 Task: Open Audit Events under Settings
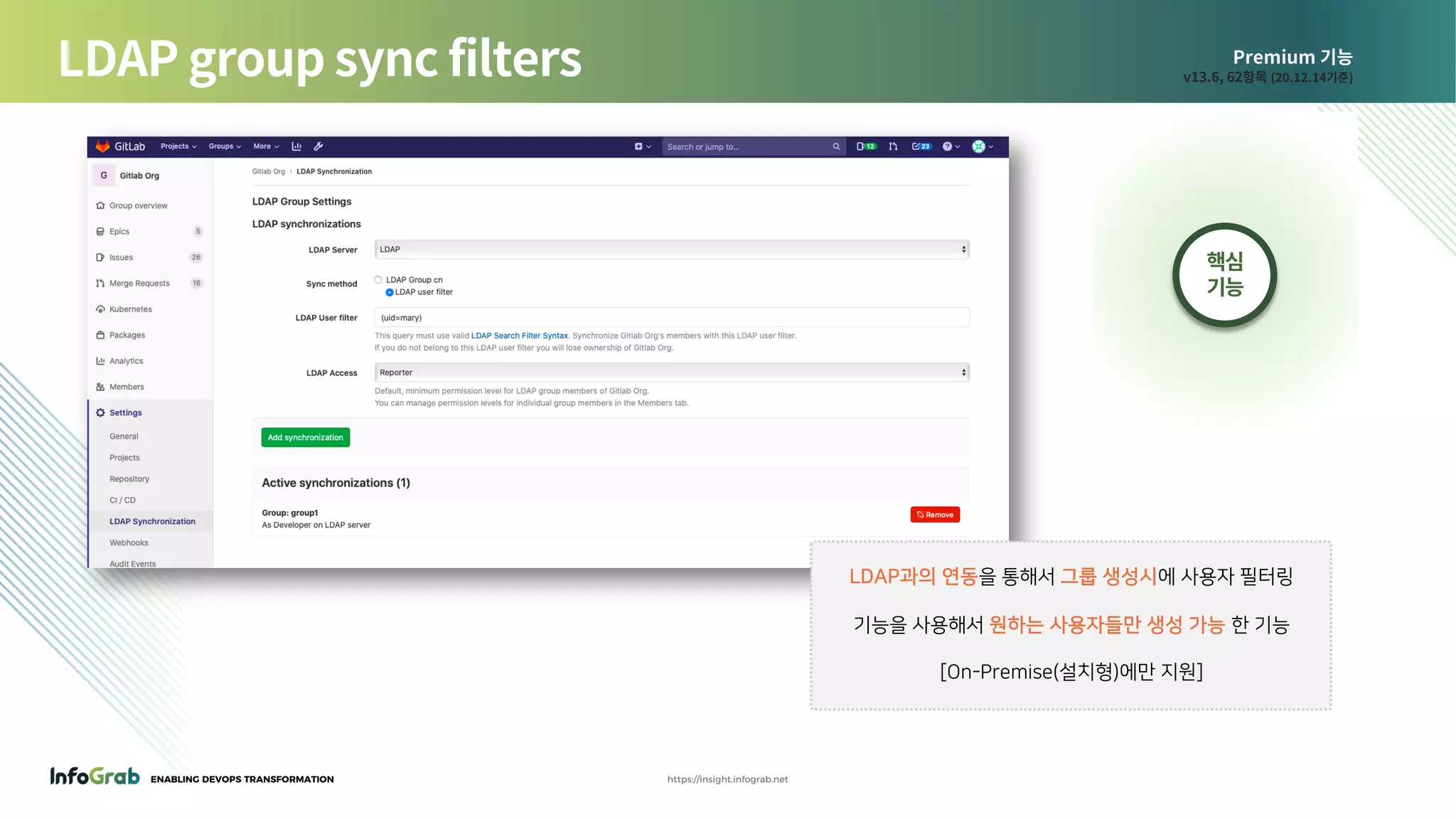tap(132, 563)
